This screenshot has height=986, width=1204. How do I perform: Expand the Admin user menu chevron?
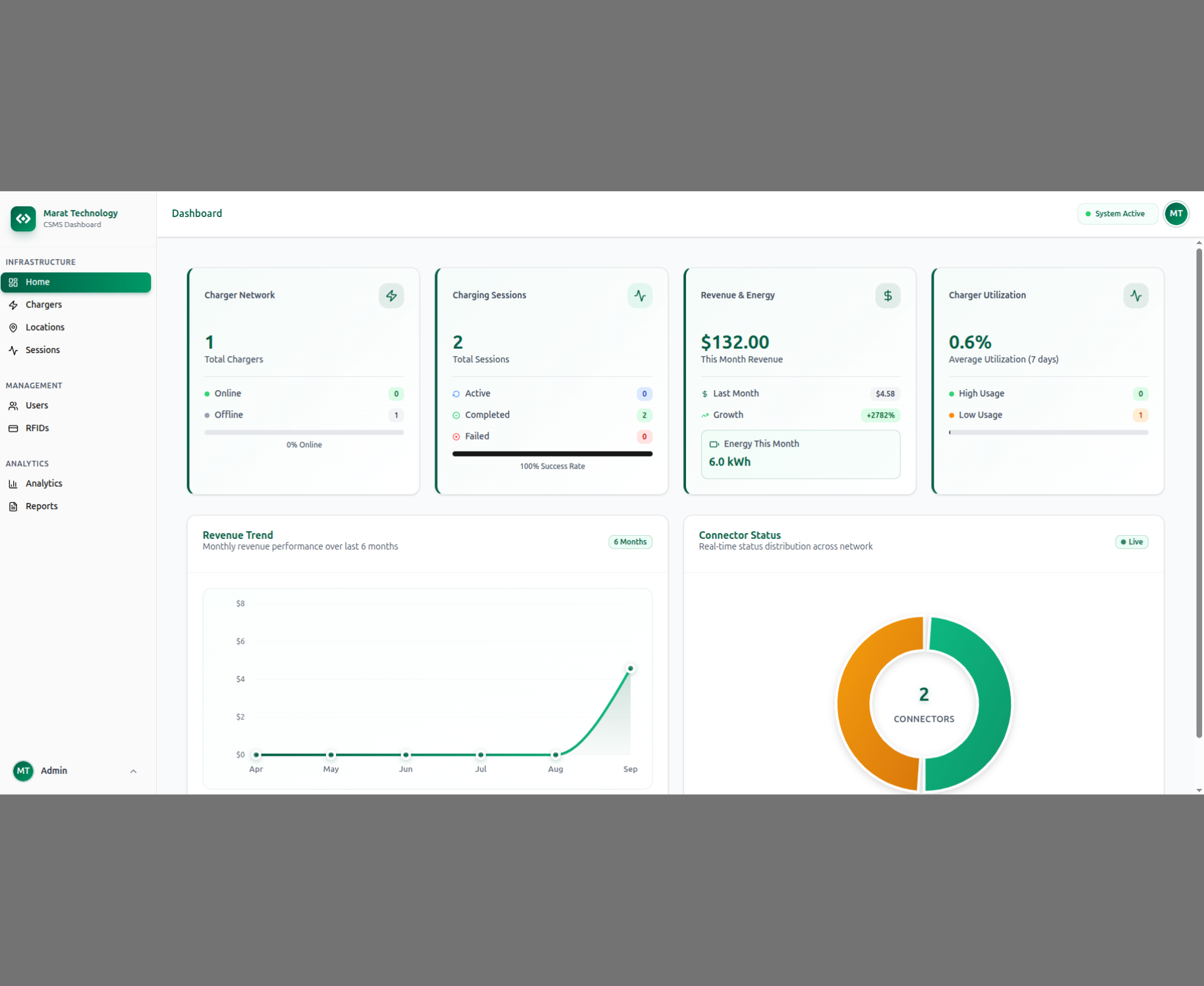[x=133, y=771]
